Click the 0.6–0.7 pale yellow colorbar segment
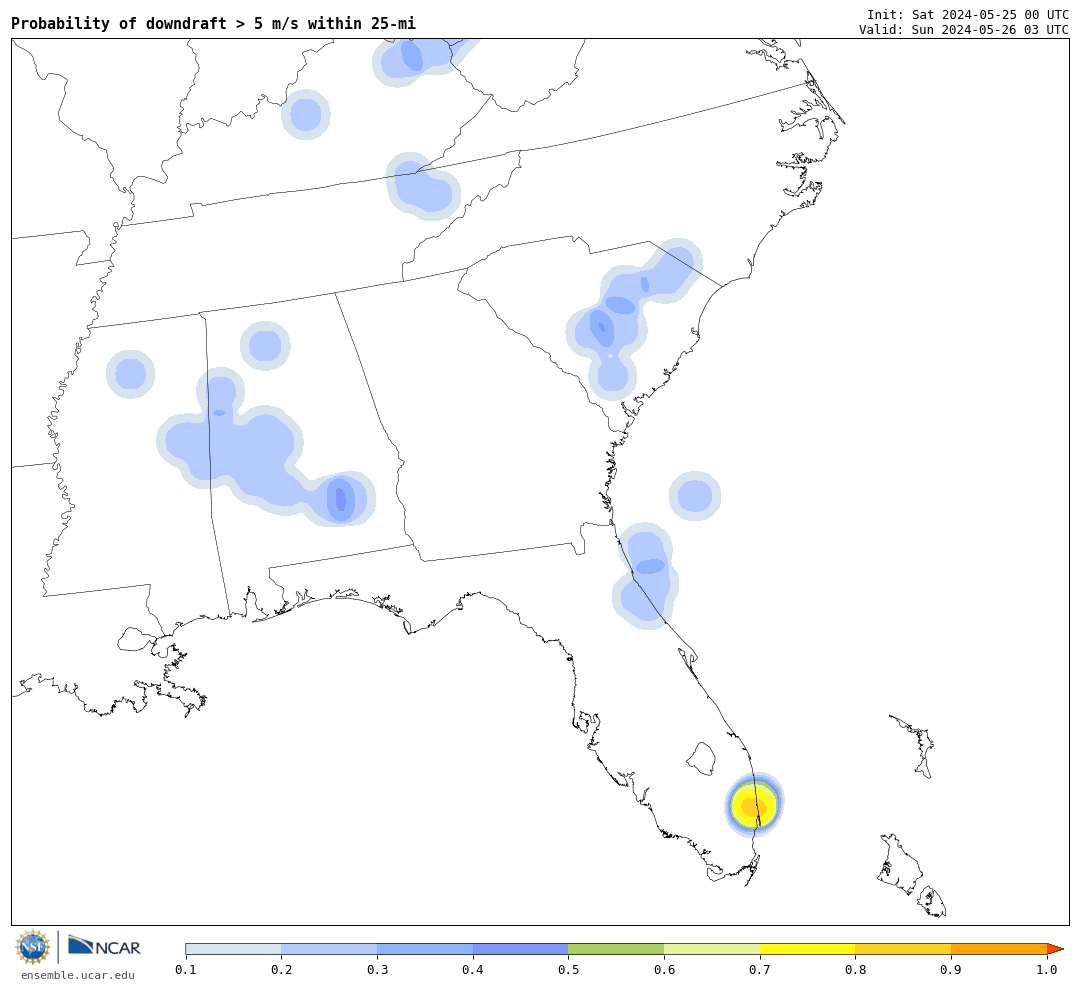The width and height of the screenshot is (1080, 988). coord(712,949)
